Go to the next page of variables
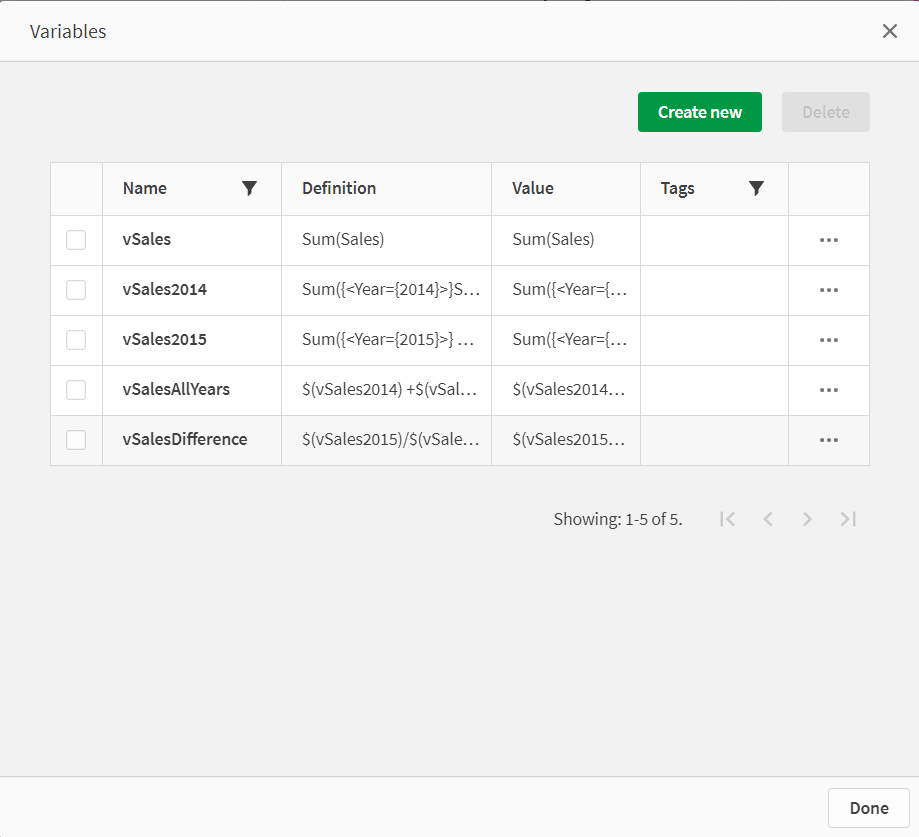 807,518
